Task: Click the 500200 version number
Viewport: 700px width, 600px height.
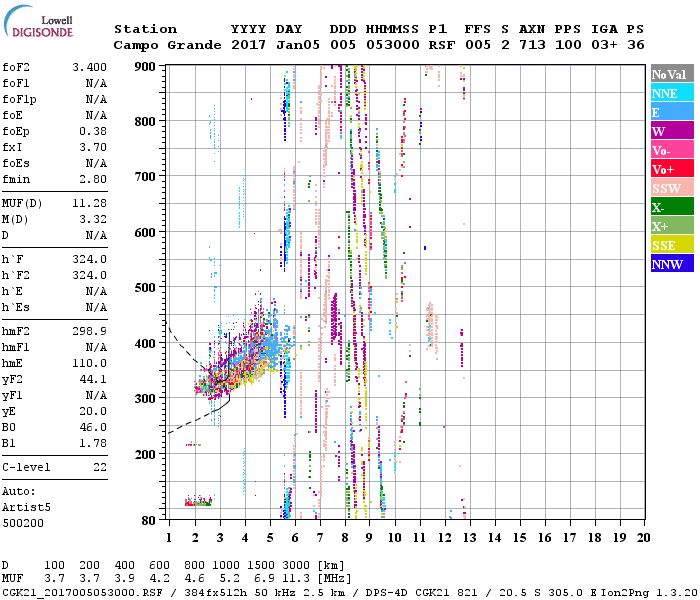Action: [x=23, y=524]
